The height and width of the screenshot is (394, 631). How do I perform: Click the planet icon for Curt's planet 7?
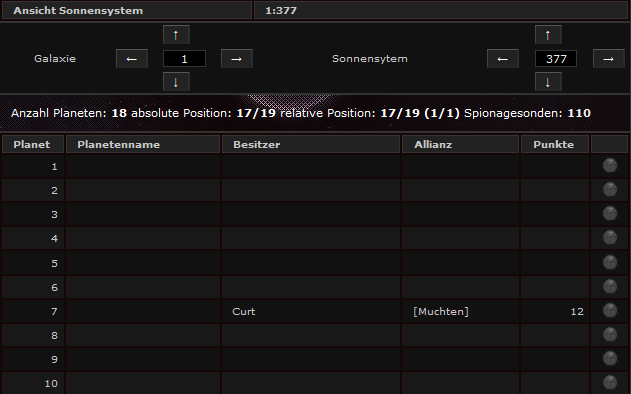[610, 310]
